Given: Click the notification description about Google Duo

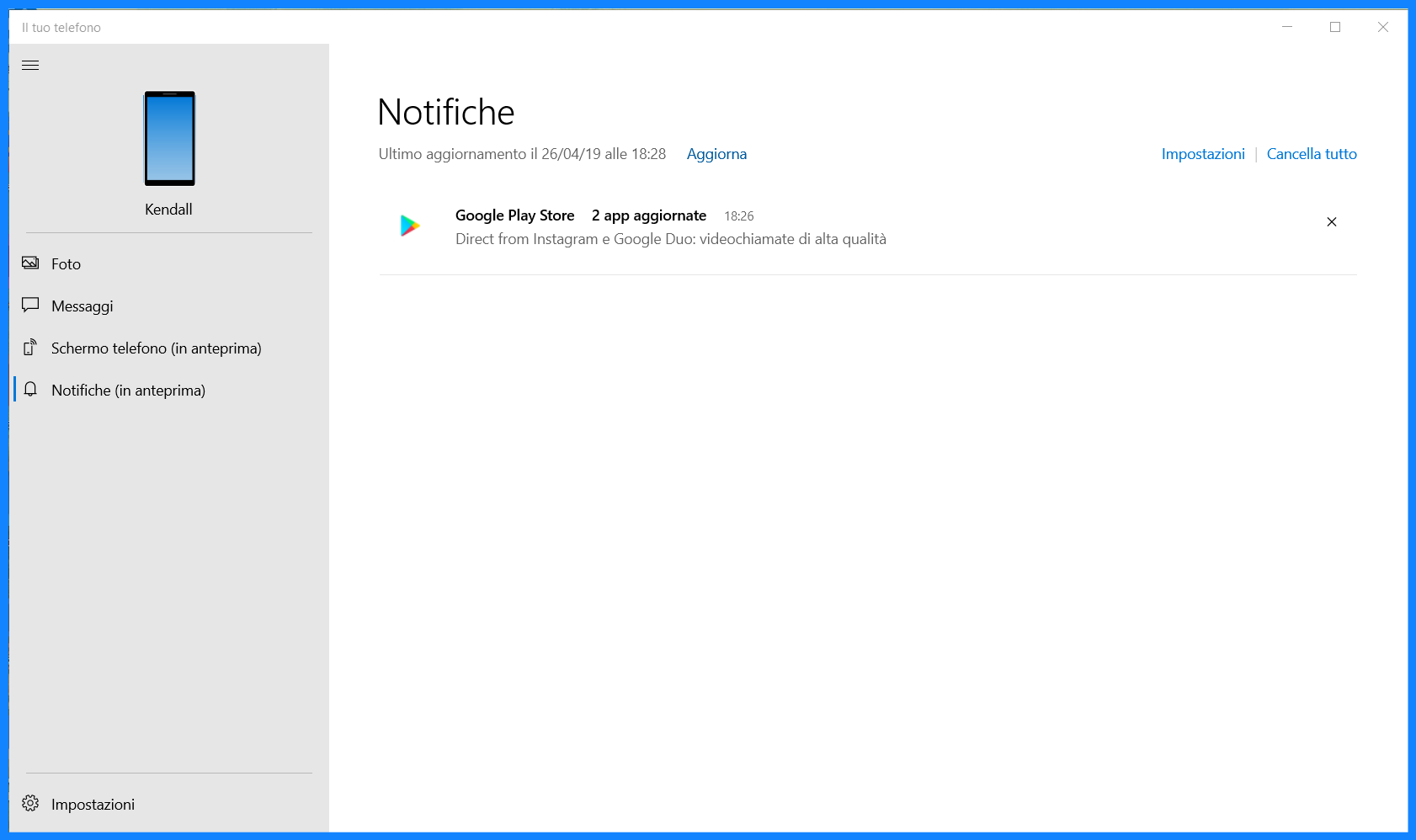Looking at the screenshot, I should [x=671, y=239].
